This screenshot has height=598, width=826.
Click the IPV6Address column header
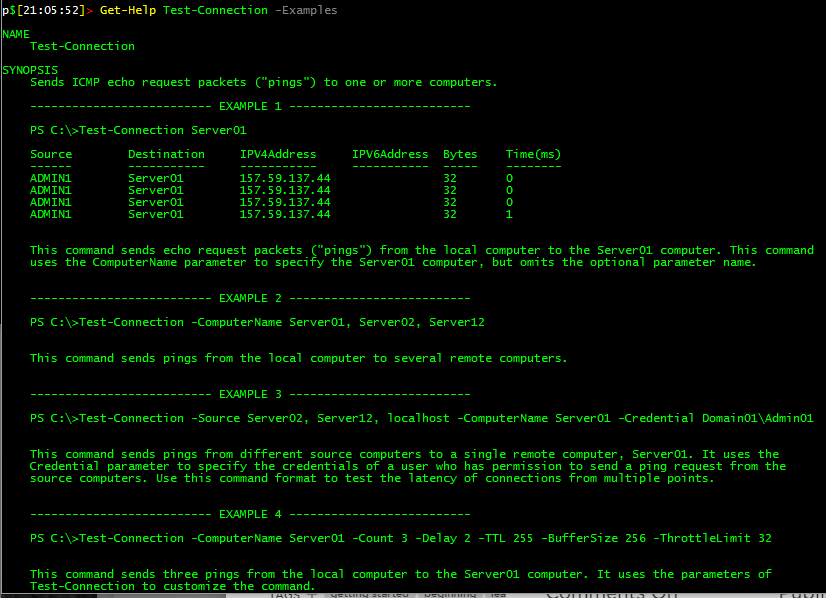(x=390, y=154)
